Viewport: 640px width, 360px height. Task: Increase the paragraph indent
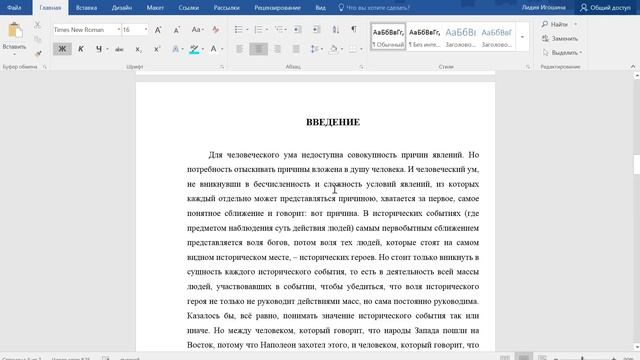click(316, 30)
